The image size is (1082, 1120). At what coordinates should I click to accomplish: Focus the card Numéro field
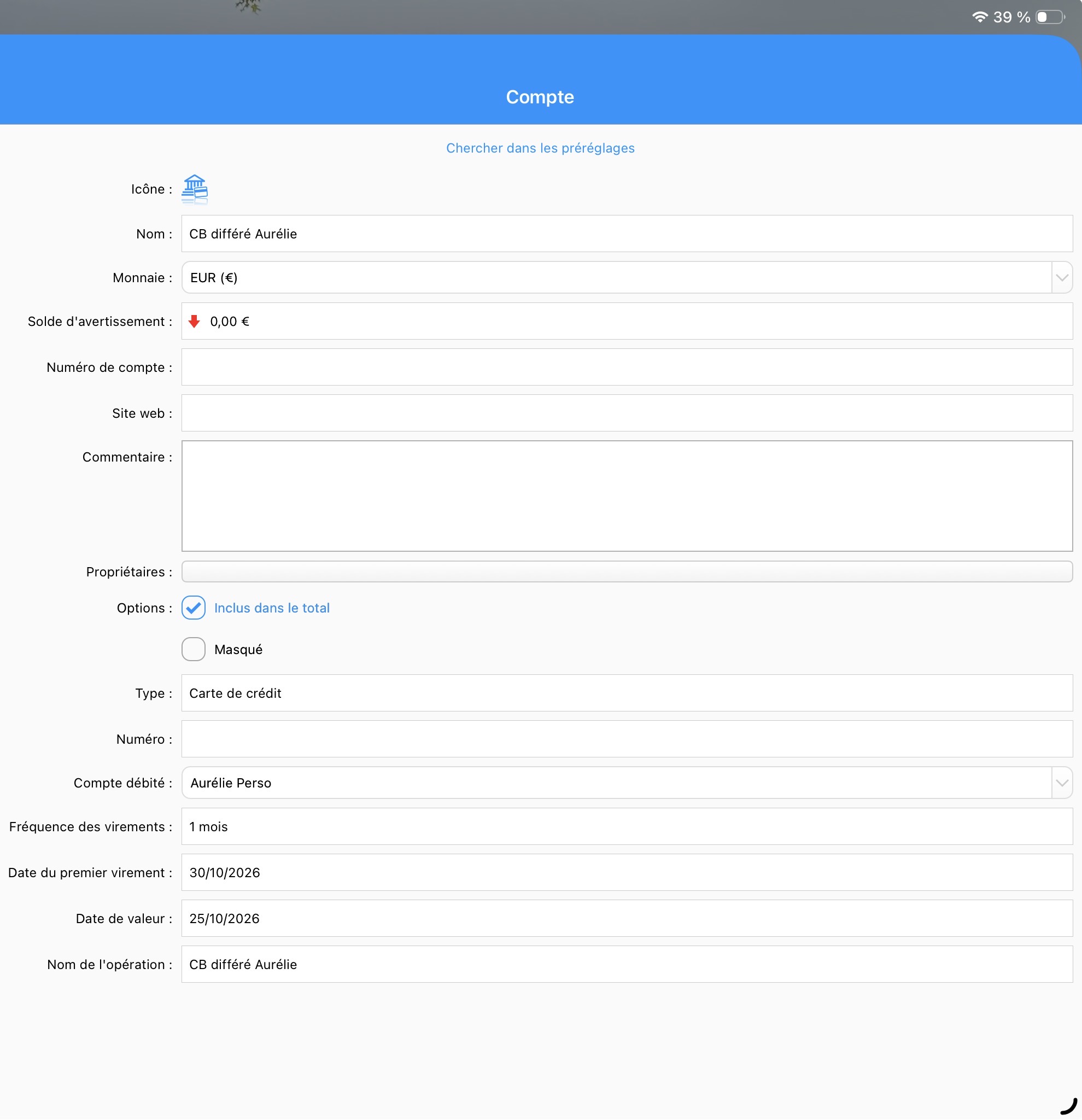(627, 739)
